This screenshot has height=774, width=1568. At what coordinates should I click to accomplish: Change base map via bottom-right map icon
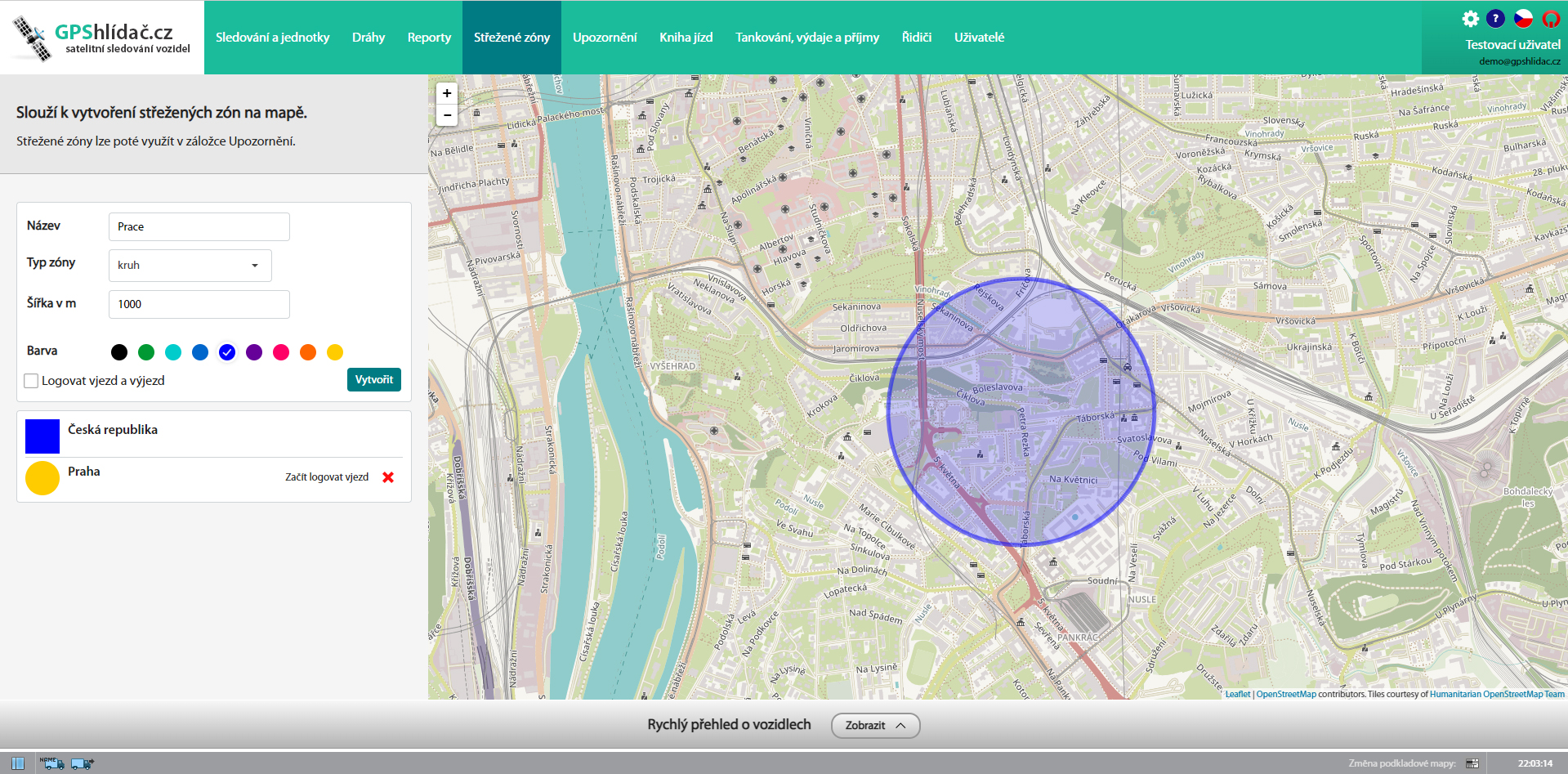[x=1472, y=763]
